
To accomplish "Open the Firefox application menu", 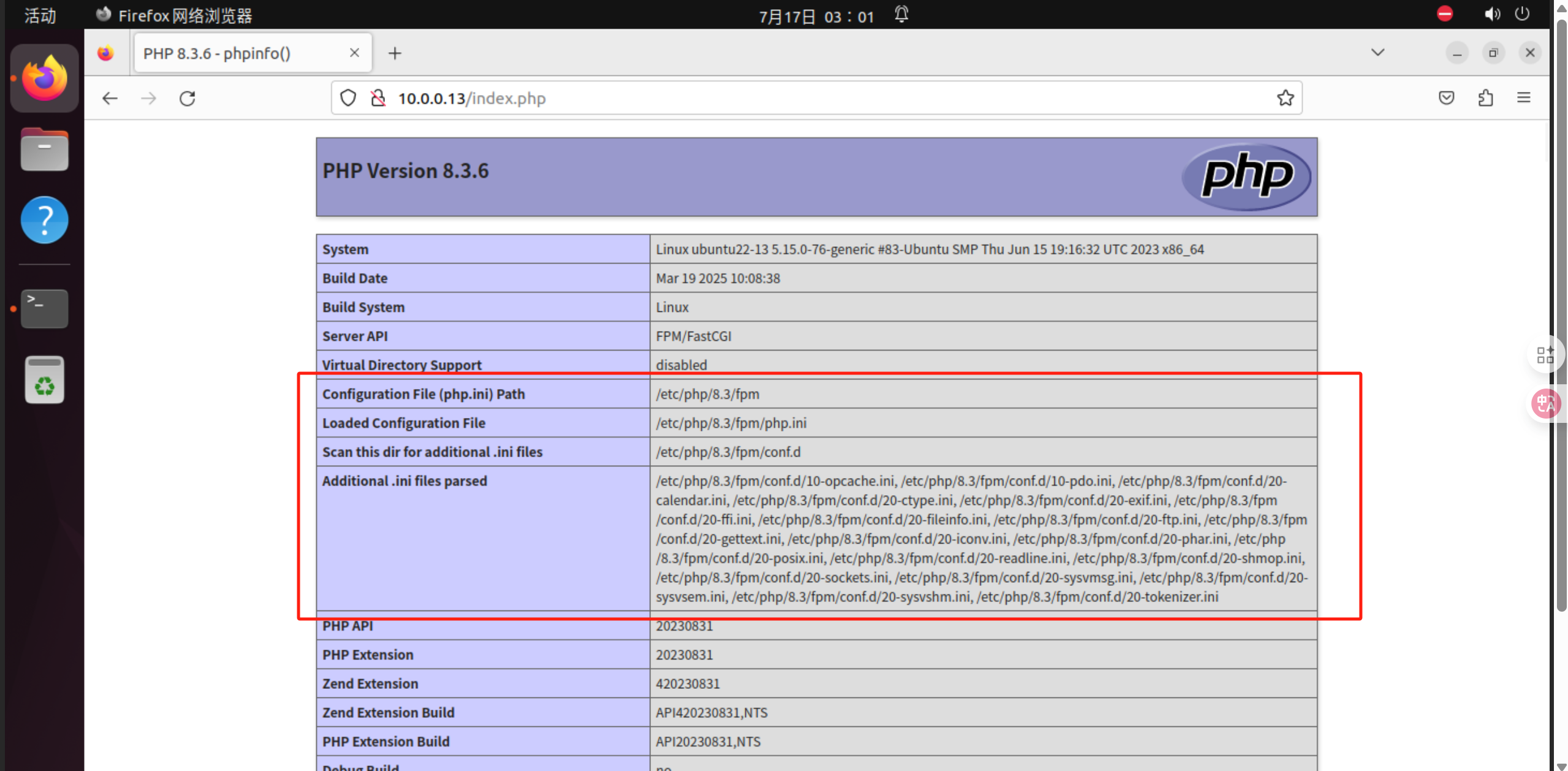I will click(x=1524, y=98).
